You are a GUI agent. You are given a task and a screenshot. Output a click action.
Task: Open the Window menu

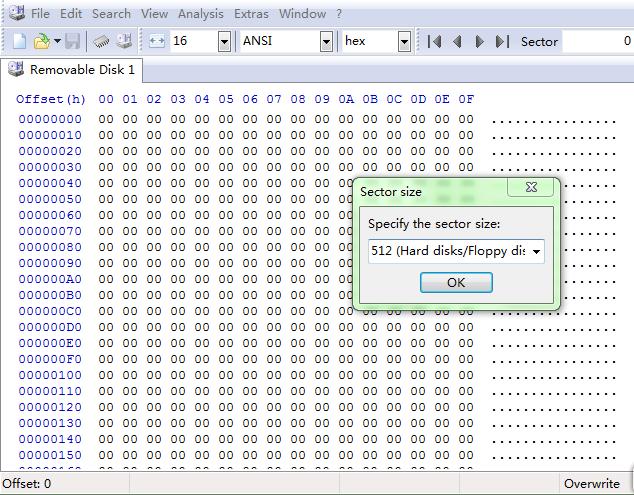click(302, 14)
